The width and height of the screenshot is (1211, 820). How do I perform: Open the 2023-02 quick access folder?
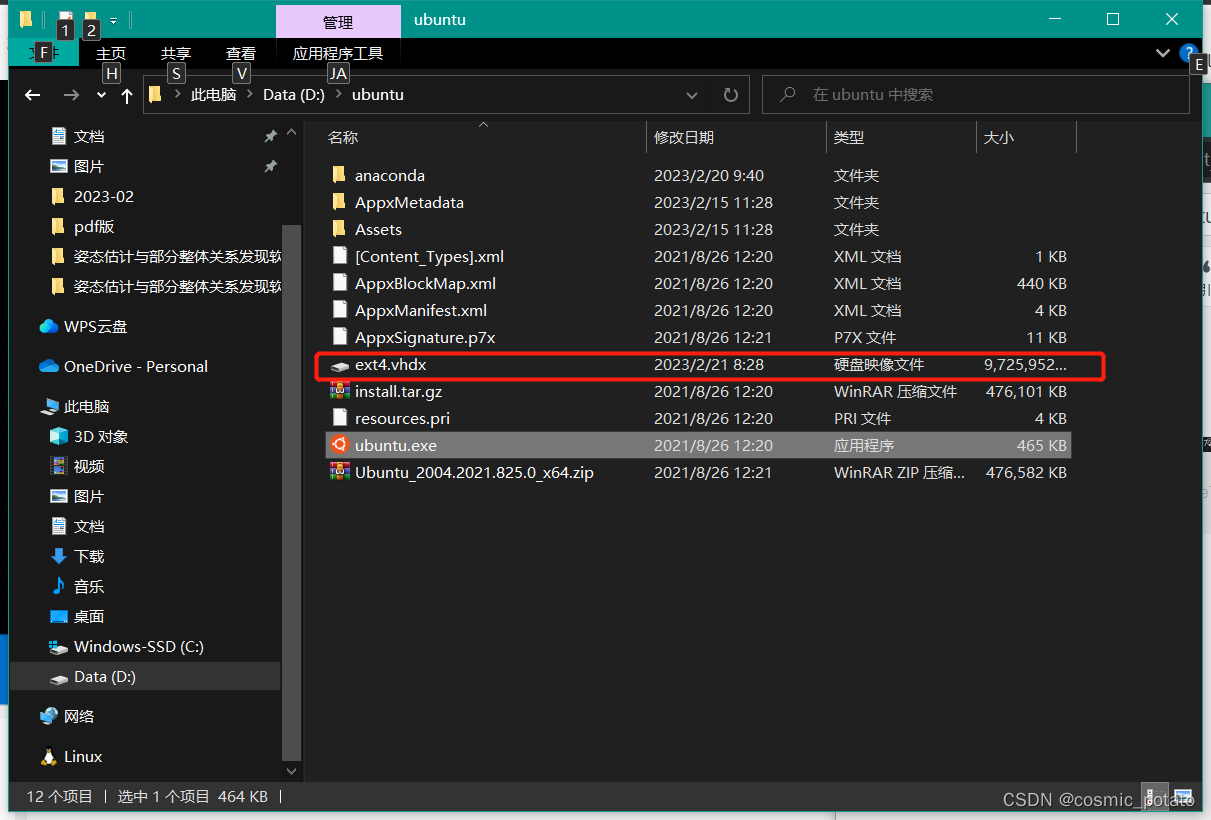point(92,196)
